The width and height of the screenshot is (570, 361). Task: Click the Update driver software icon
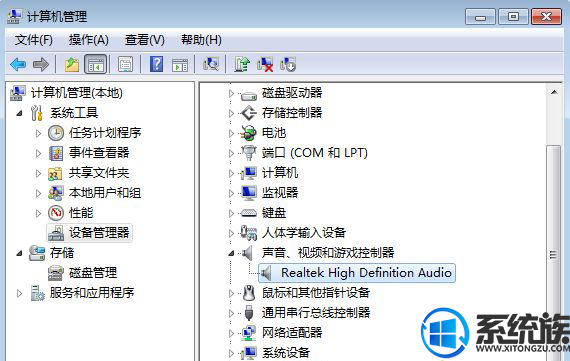pyautogui.click(x=242, y=64)
